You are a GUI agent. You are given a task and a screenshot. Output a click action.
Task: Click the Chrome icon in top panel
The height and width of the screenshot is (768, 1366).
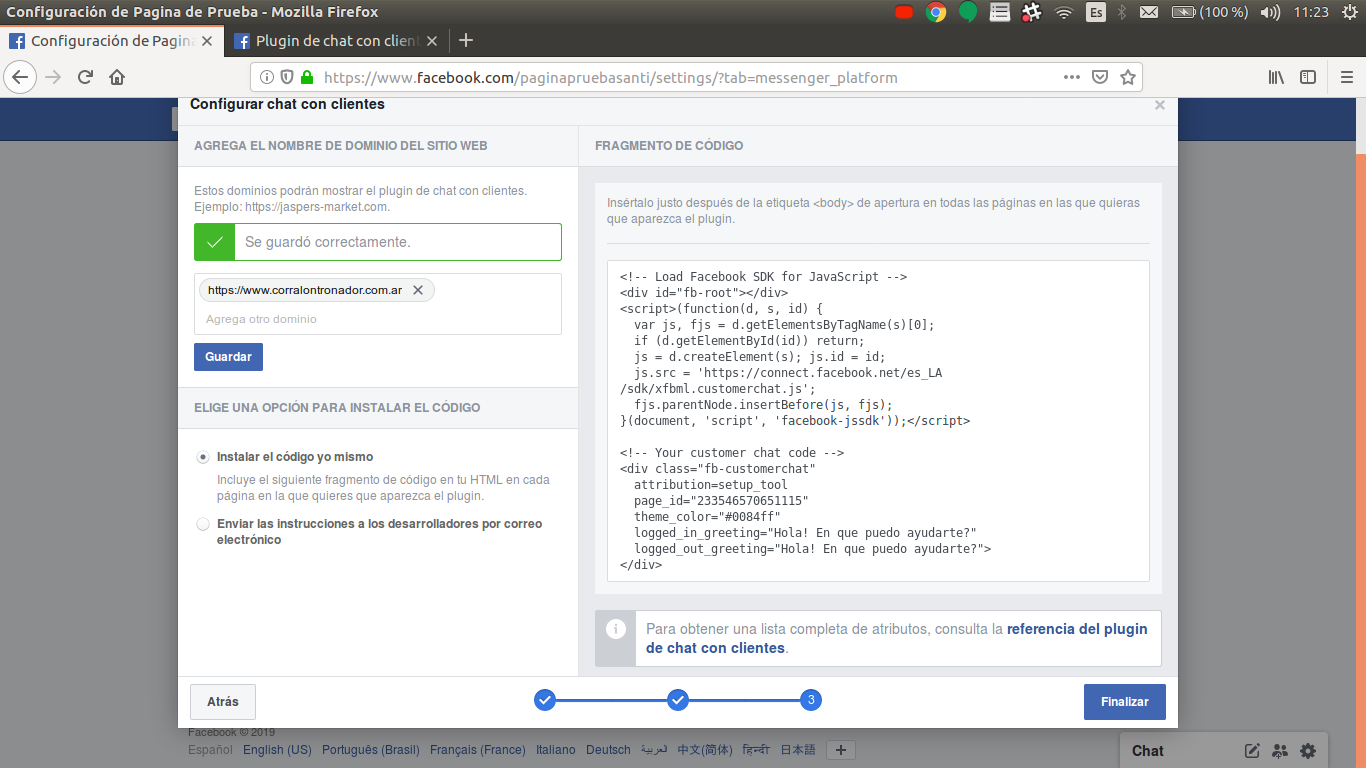[936, 12]
